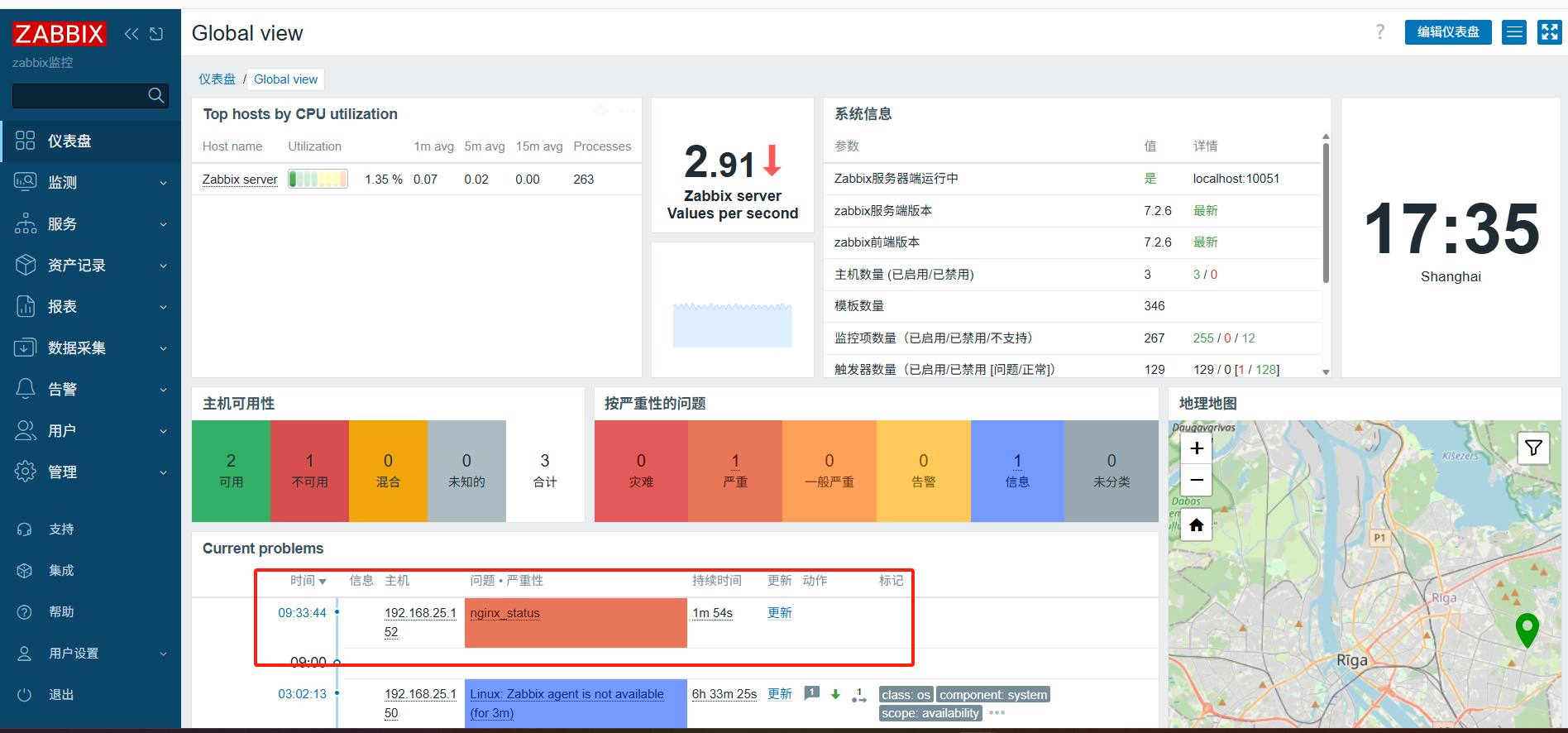Click the 集成 integrations cube icon
1568x733 pixels.
point(25,571)
